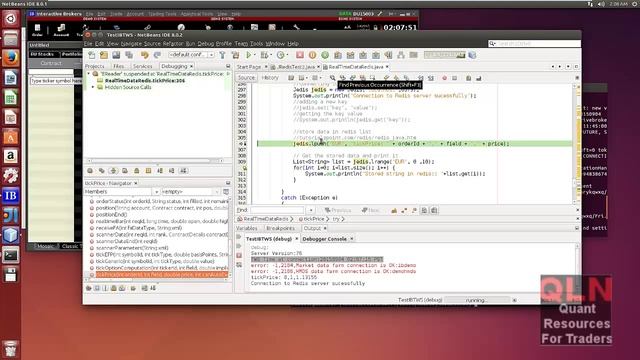This screenshot has height=360, width=640.
Task: Click the Save All toolbar icon
Action: click(x=129, y=55)
